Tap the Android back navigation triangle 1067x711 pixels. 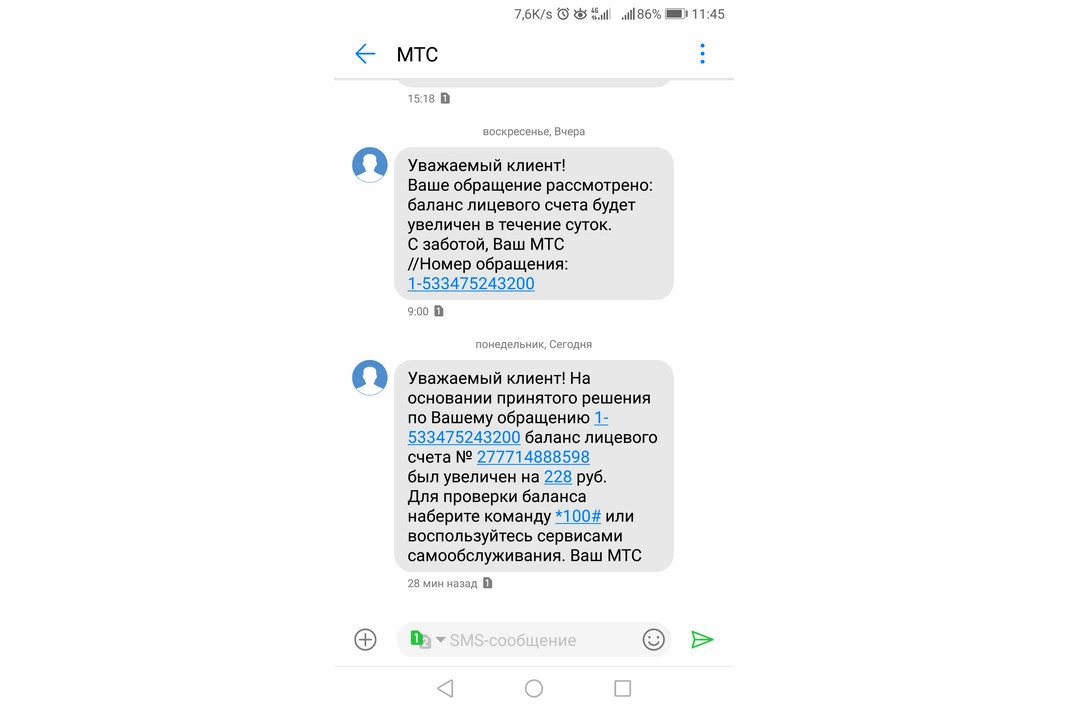pos(446,688)
